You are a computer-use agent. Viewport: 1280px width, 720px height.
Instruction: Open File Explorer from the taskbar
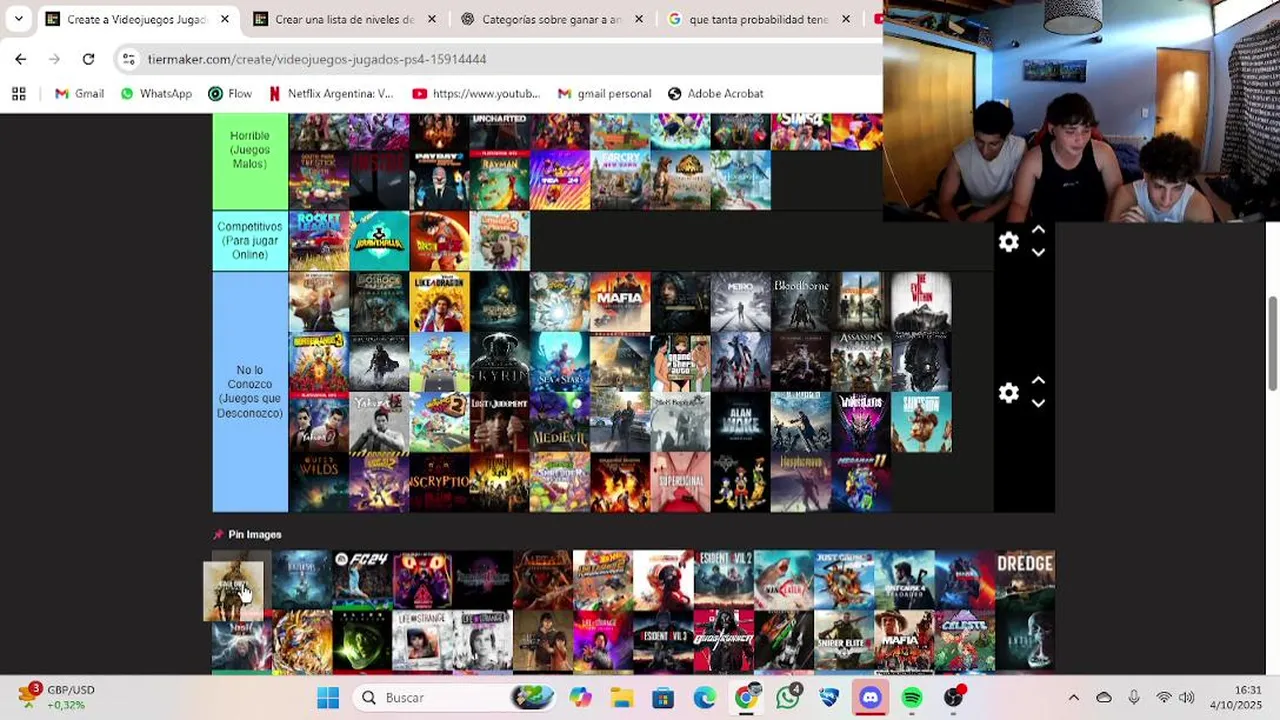point(622,697)
